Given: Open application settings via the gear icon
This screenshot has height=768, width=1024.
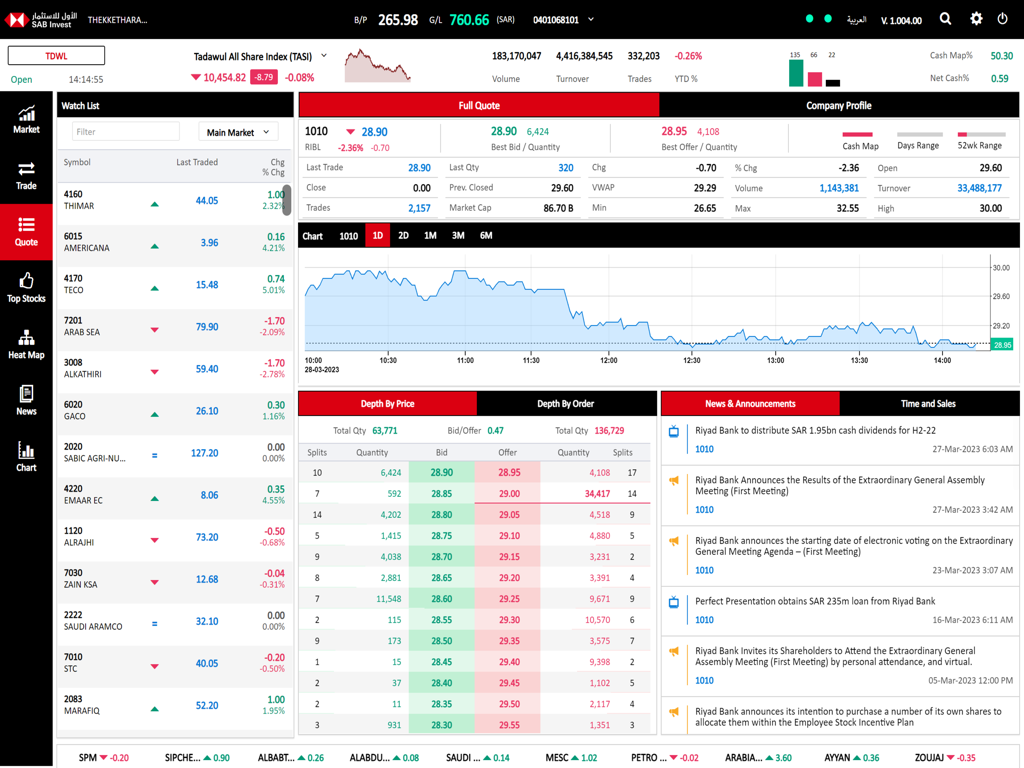Looking at the screenshot, I should 975,17.
